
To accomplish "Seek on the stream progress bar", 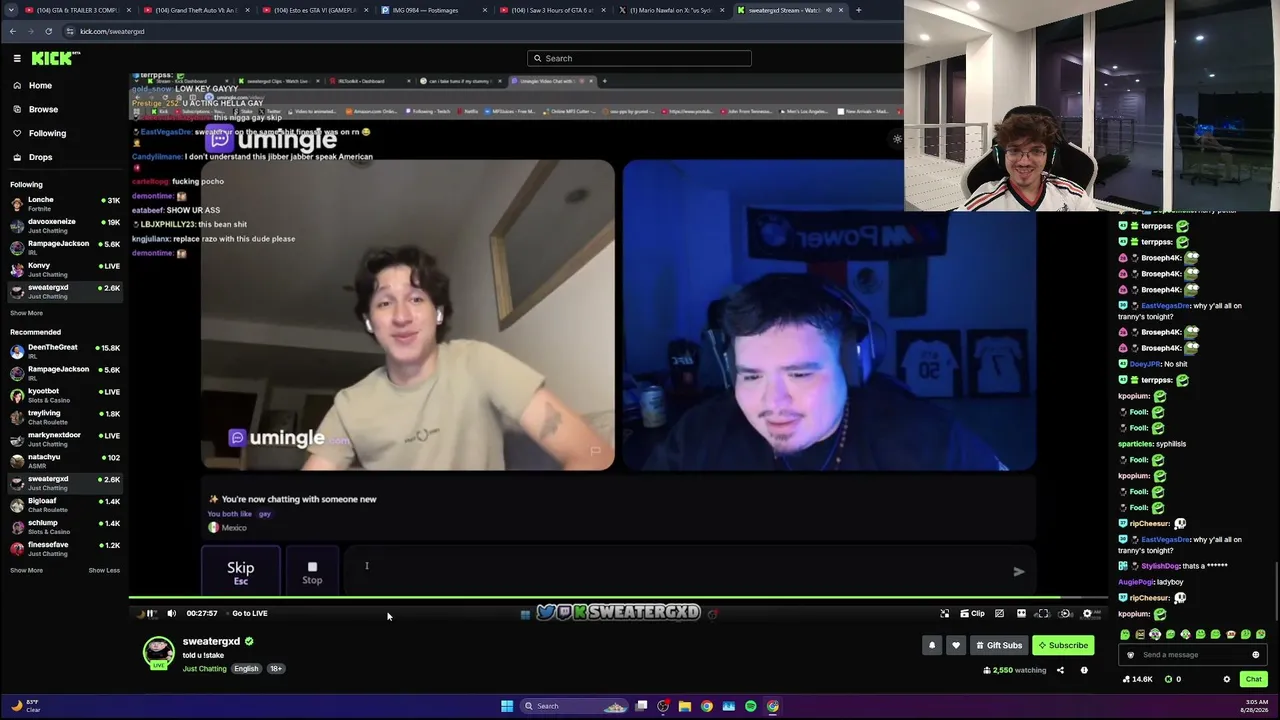I will (x=616, y=598).
